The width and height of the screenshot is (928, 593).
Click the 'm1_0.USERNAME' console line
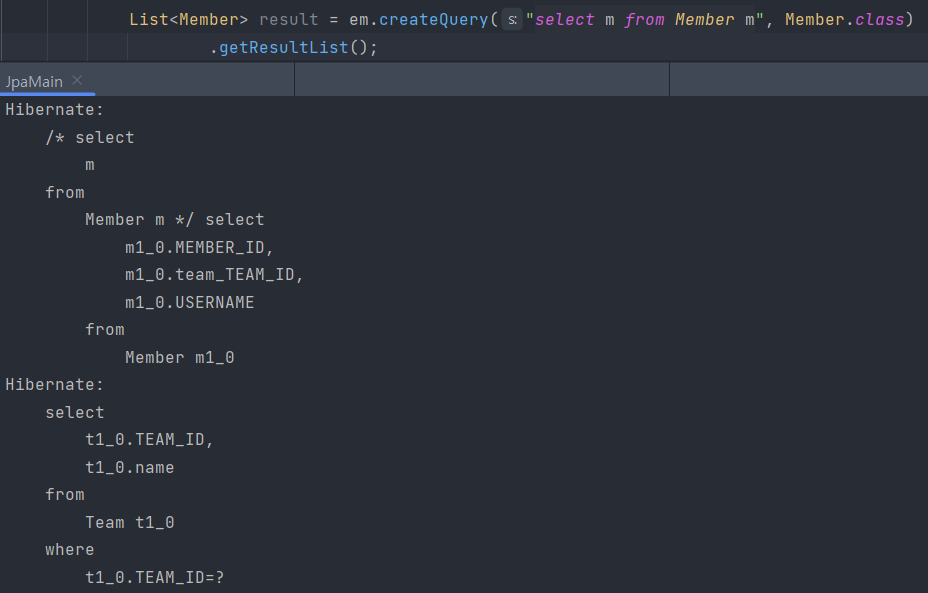coord(189,302)
